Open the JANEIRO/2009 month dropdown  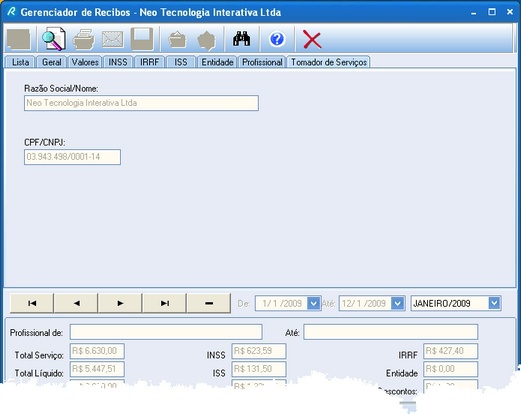pos(494,303)
